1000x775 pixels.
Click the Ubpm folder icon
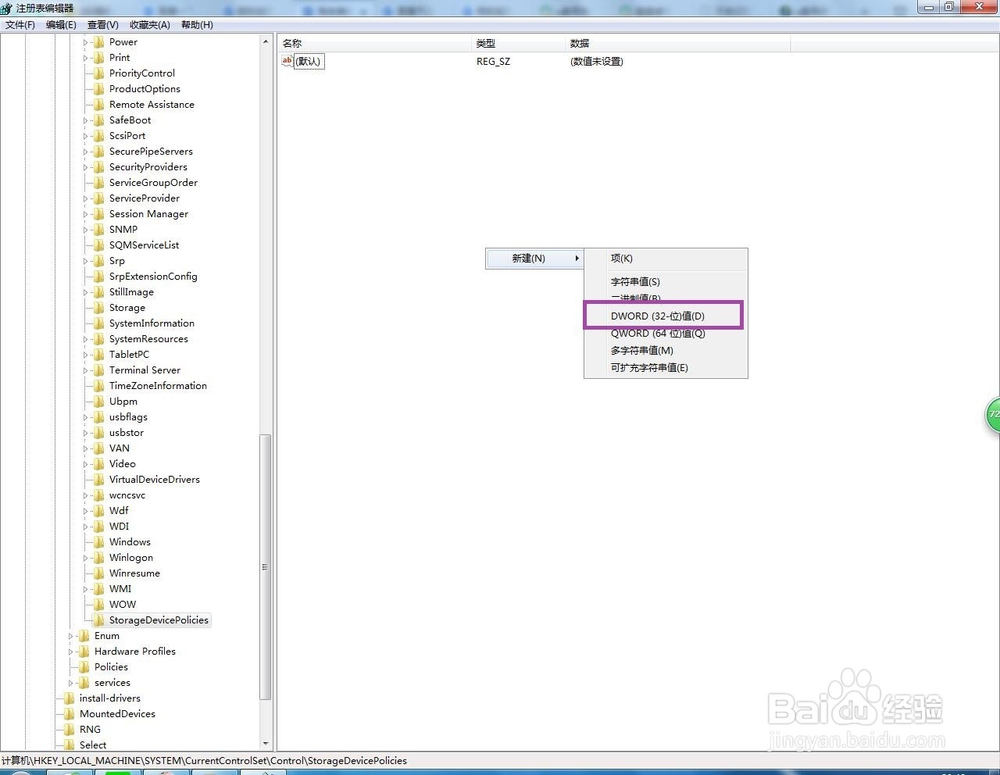click(x=98, y=401)
